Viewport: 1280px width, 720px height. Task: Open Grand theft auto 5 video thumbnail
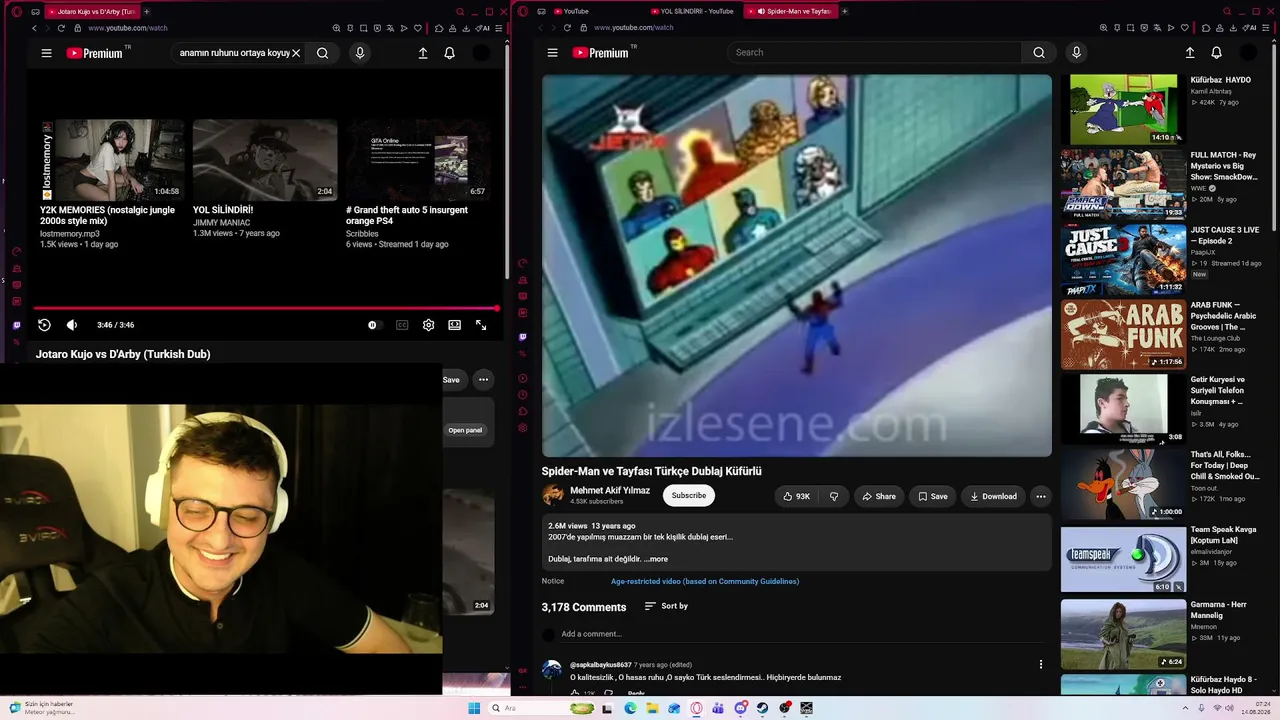(417, 160)
